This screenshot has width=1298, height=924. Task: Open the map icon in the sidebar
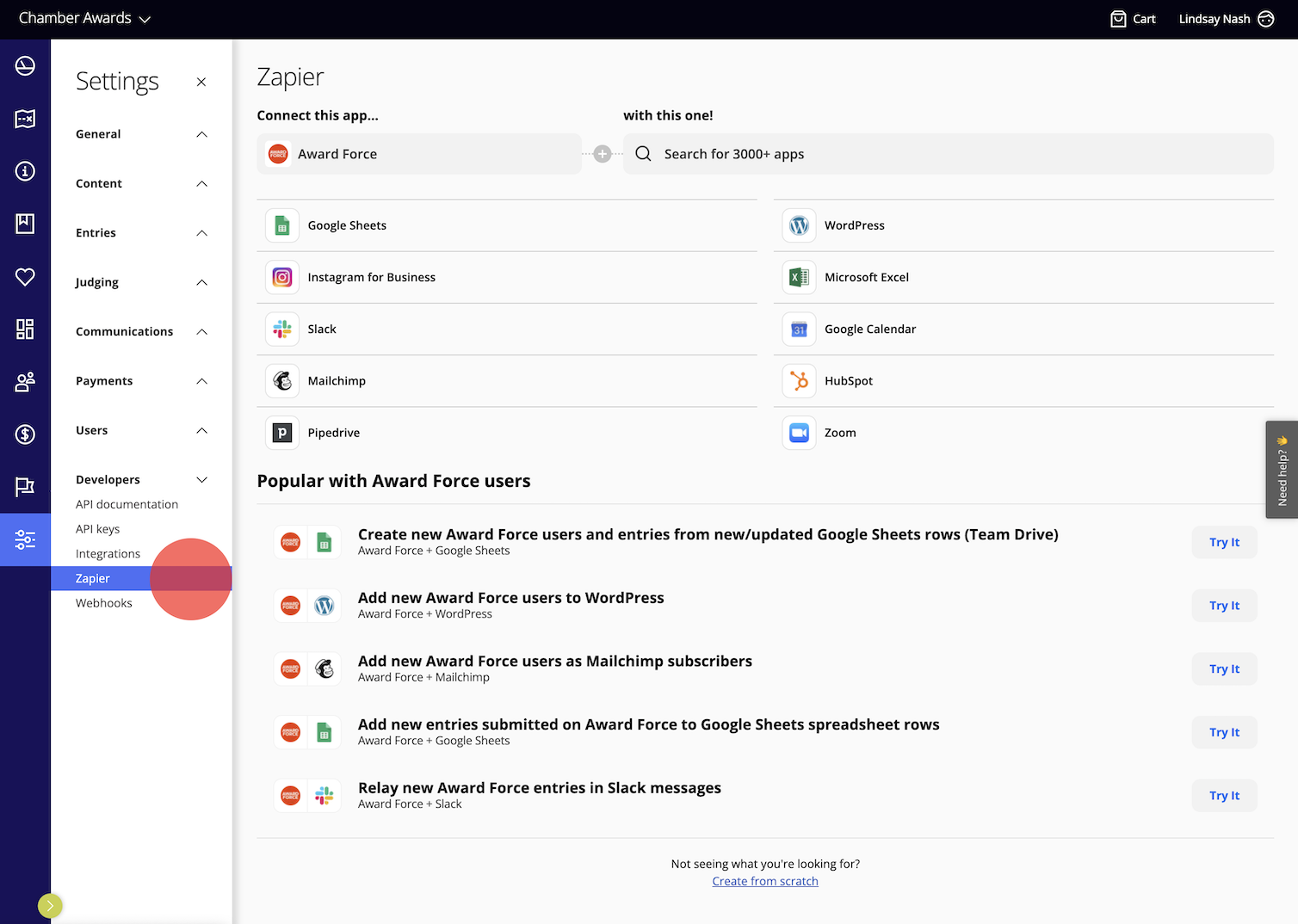[25, 119]
